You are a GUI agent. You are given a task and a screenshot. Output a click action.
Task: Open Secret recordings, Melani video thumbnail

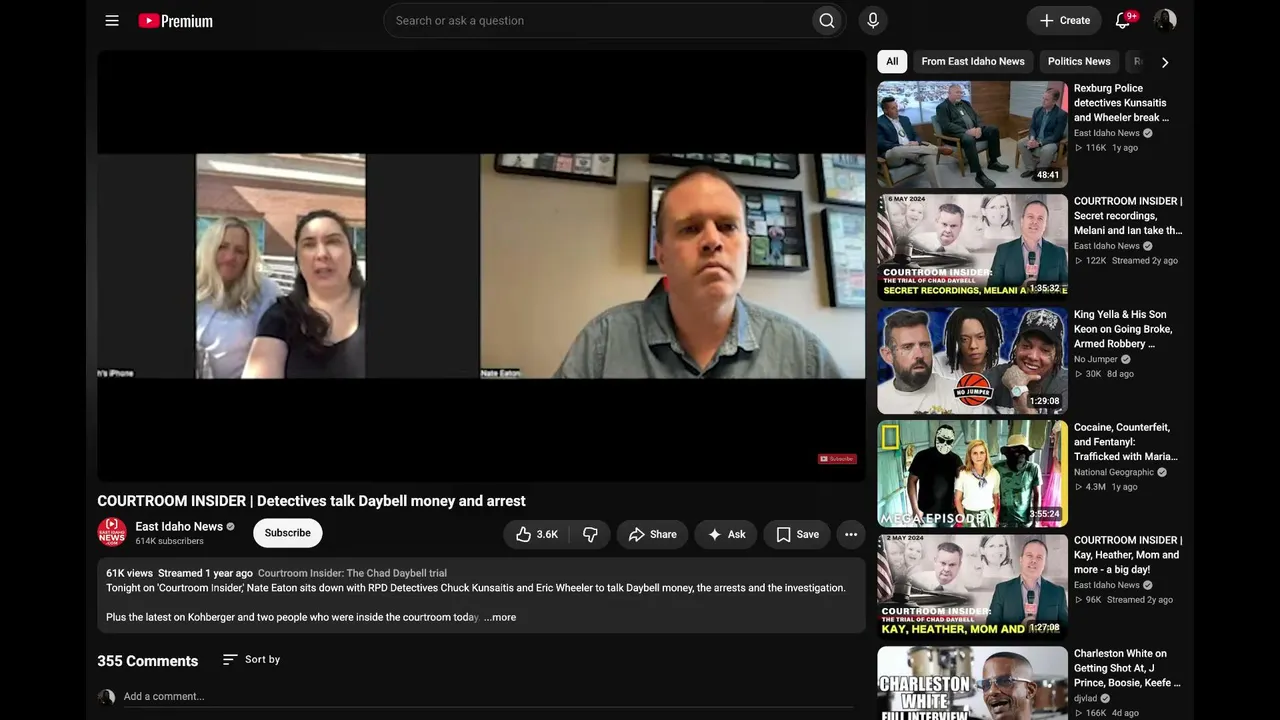[972, 247]
